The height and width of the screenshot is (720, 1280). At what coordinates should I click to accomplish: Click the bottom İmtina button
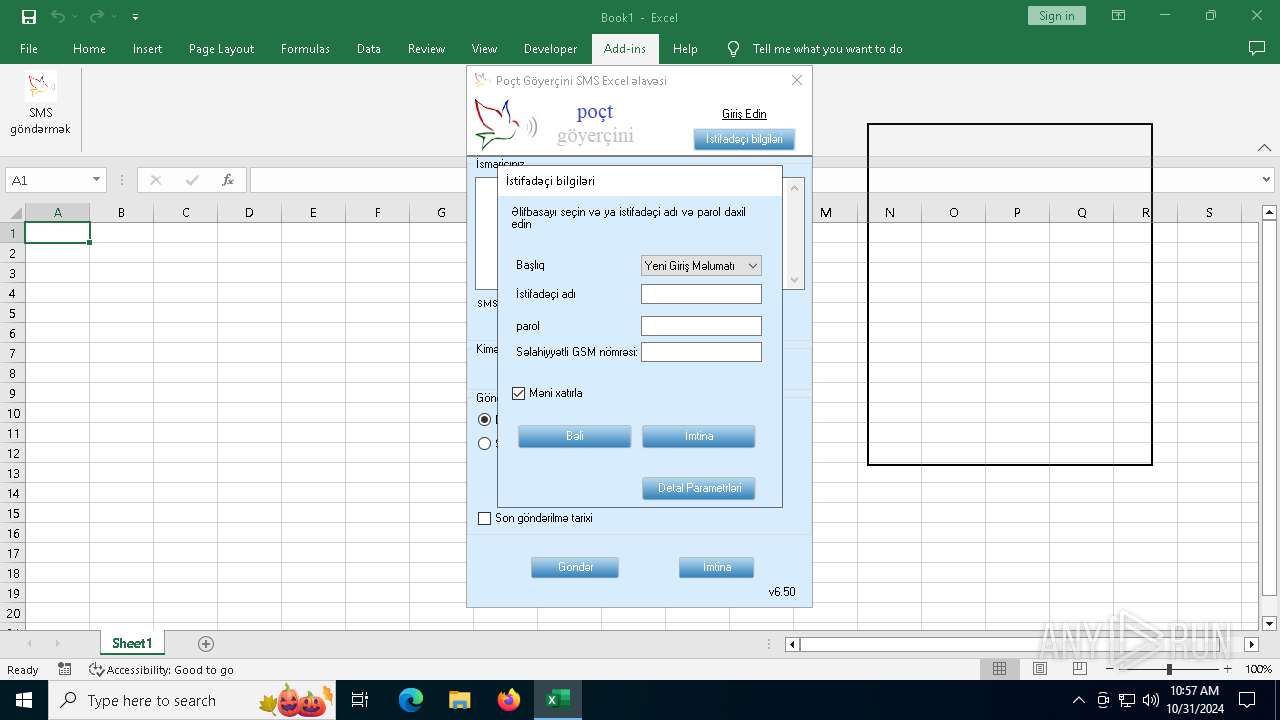(717, 567)
